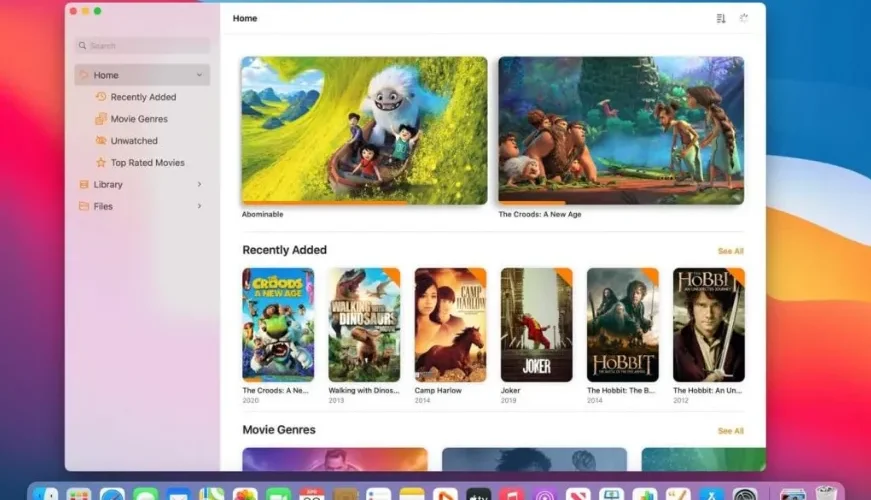See All movie genres
Viewport: 871px width, 500px height.
(730, 431)
